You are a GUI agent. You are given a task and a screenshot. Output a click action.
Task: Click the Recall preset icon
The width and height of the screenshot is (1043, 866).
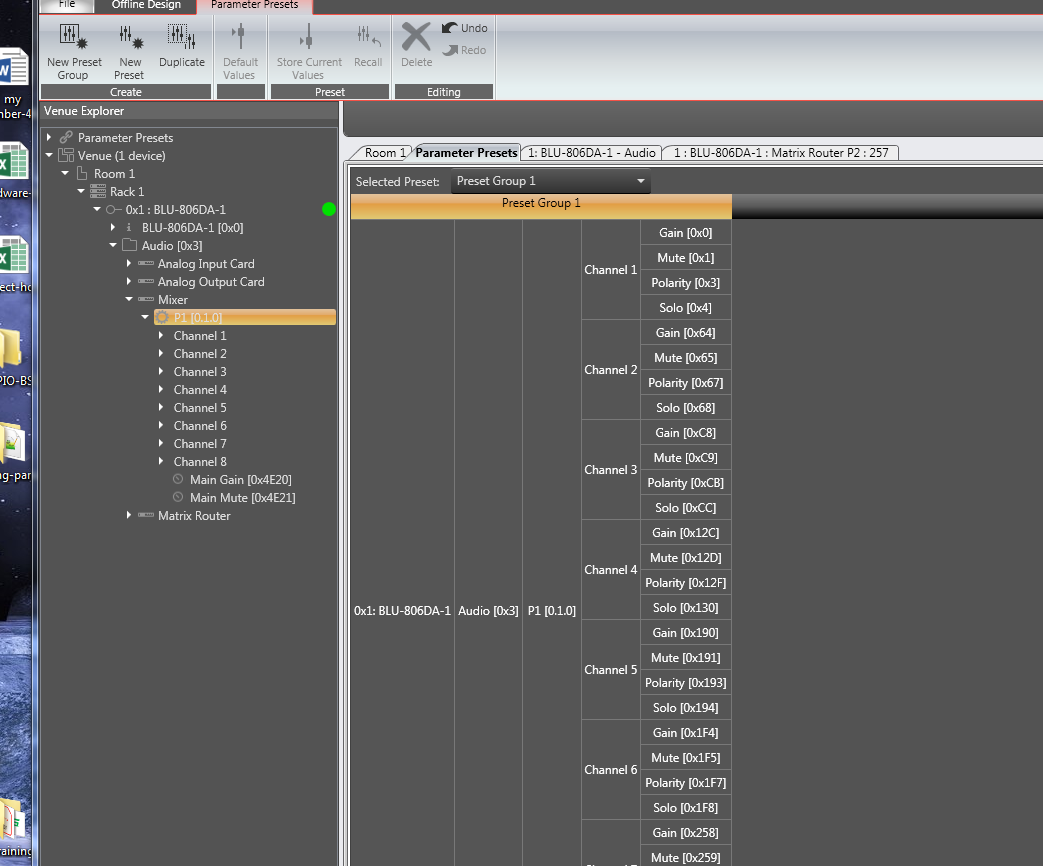point(368,37)
